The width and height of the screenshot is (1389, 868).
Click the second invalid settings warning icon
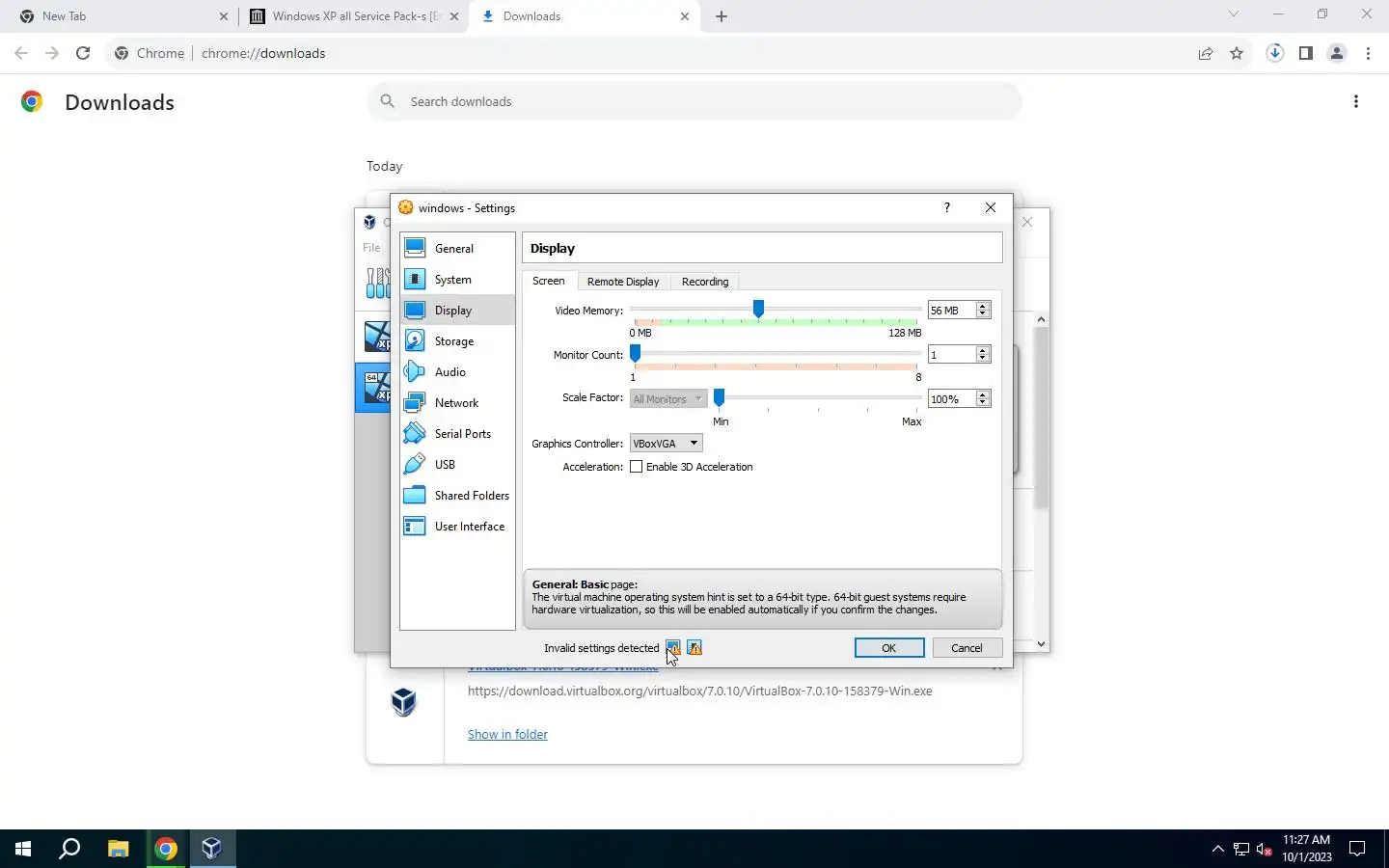(694, 647)
